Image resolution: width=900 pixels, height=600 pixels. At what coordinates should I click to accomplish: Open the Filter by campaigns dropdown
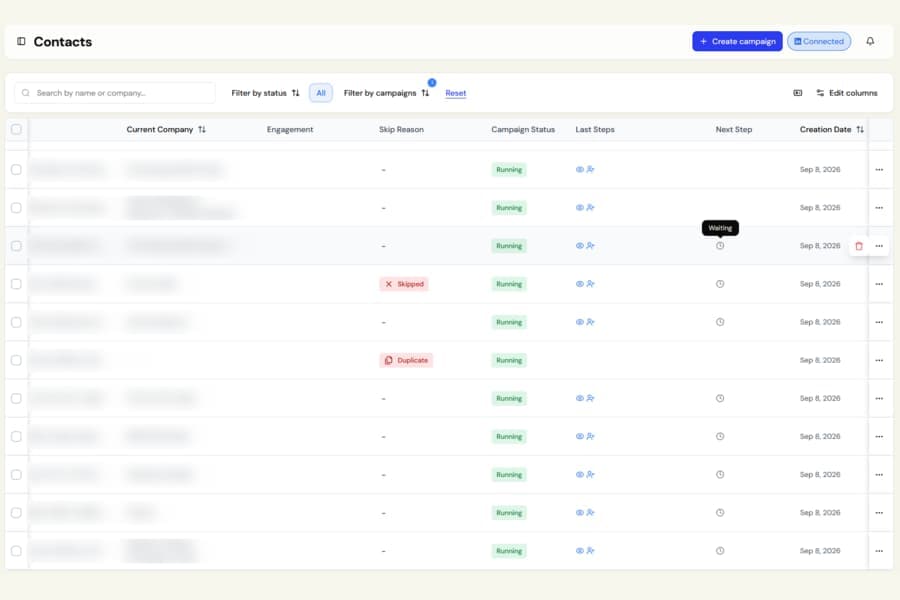pos(386,93)
